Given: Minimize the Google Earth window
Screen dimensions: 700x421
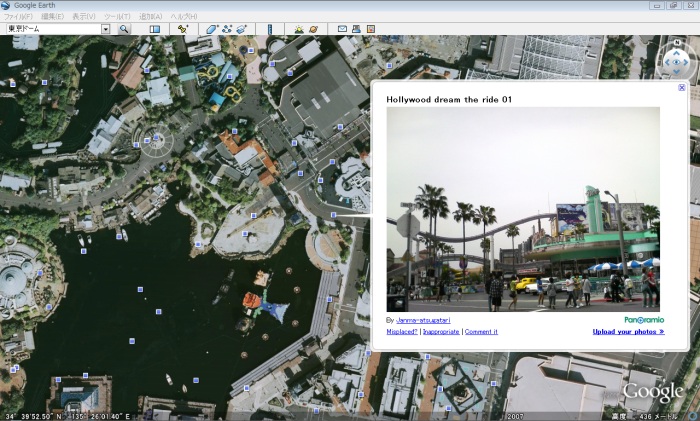Looking at the screenshot, I should 657,6.
